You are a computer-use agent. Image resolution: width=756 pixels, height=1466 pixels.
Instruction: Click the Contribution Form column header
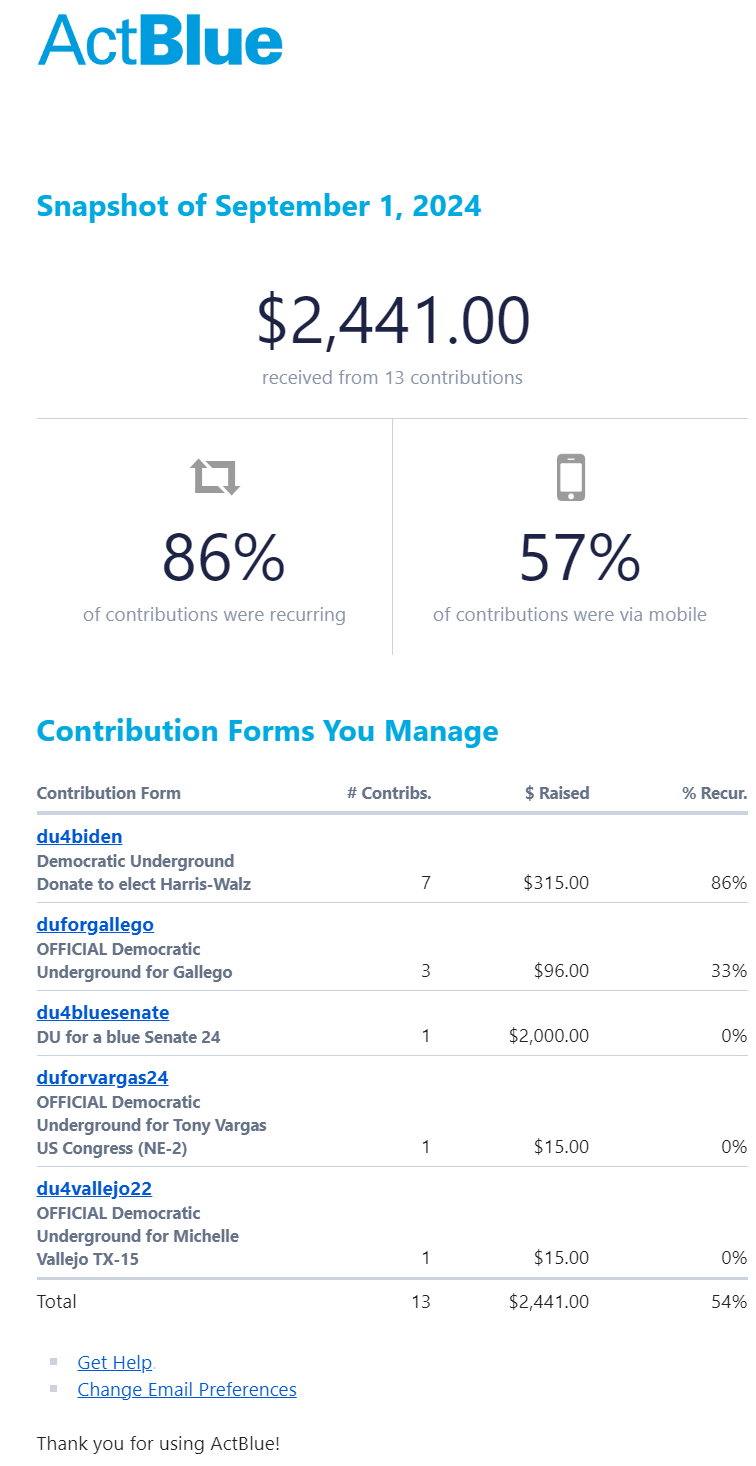(109, 793)
